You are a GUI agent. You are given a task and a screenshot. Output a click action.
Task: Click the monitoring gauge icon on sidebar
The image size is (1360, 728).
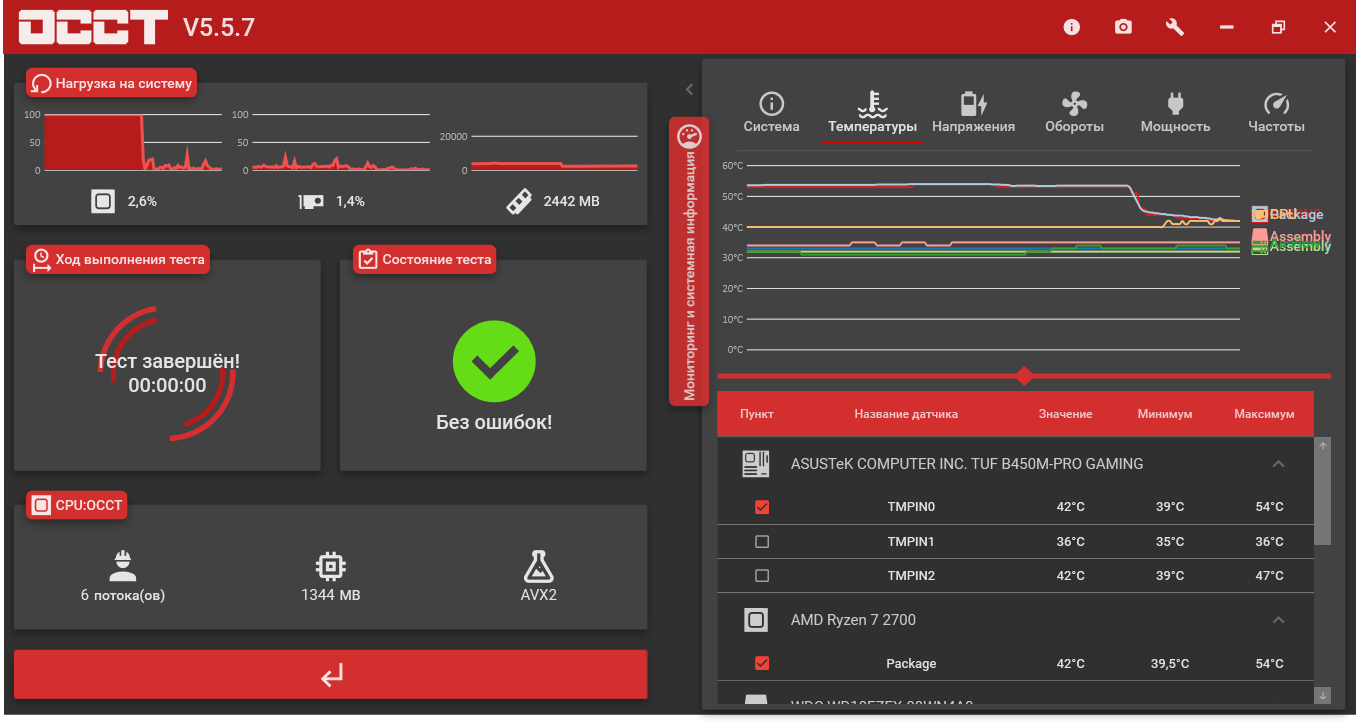[x=689, y=136]
